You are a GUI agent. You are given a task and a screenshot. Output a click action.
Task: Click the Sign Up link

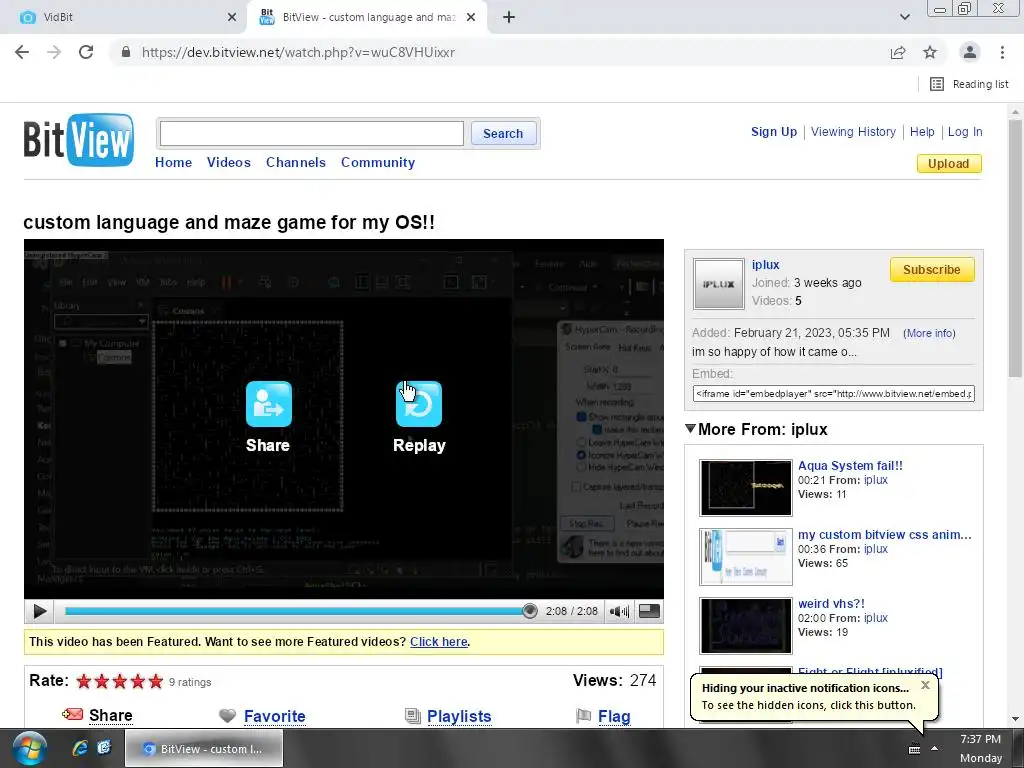pyautogui.click(x=774, y=132)
